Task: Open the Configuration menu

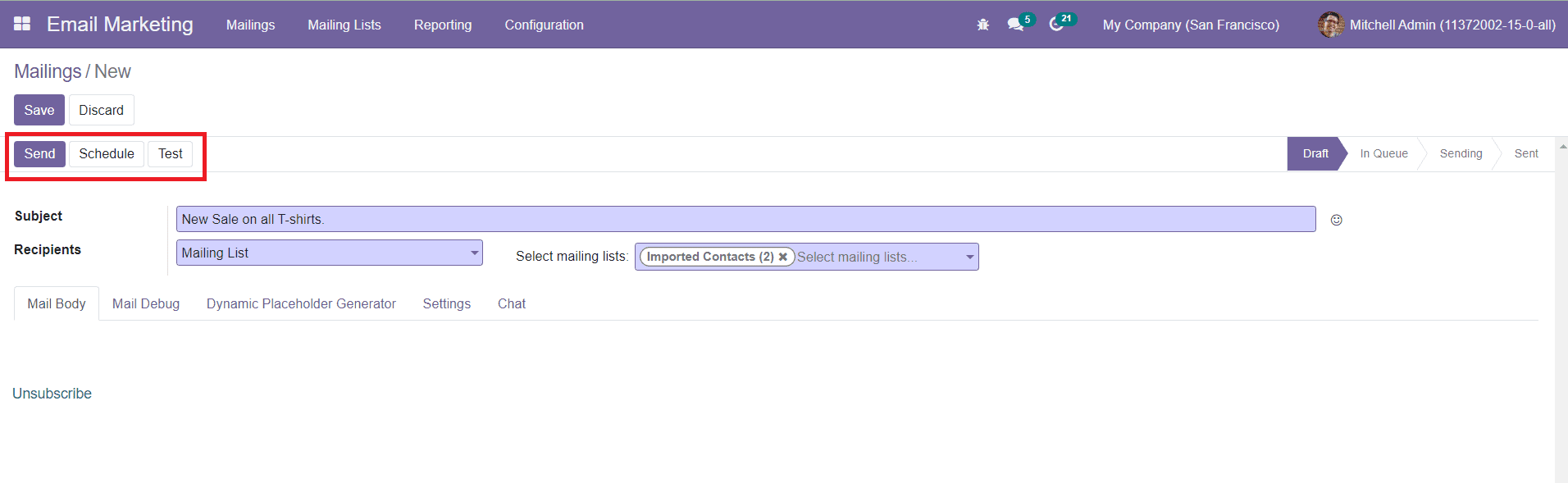Action: pos(544,25)
